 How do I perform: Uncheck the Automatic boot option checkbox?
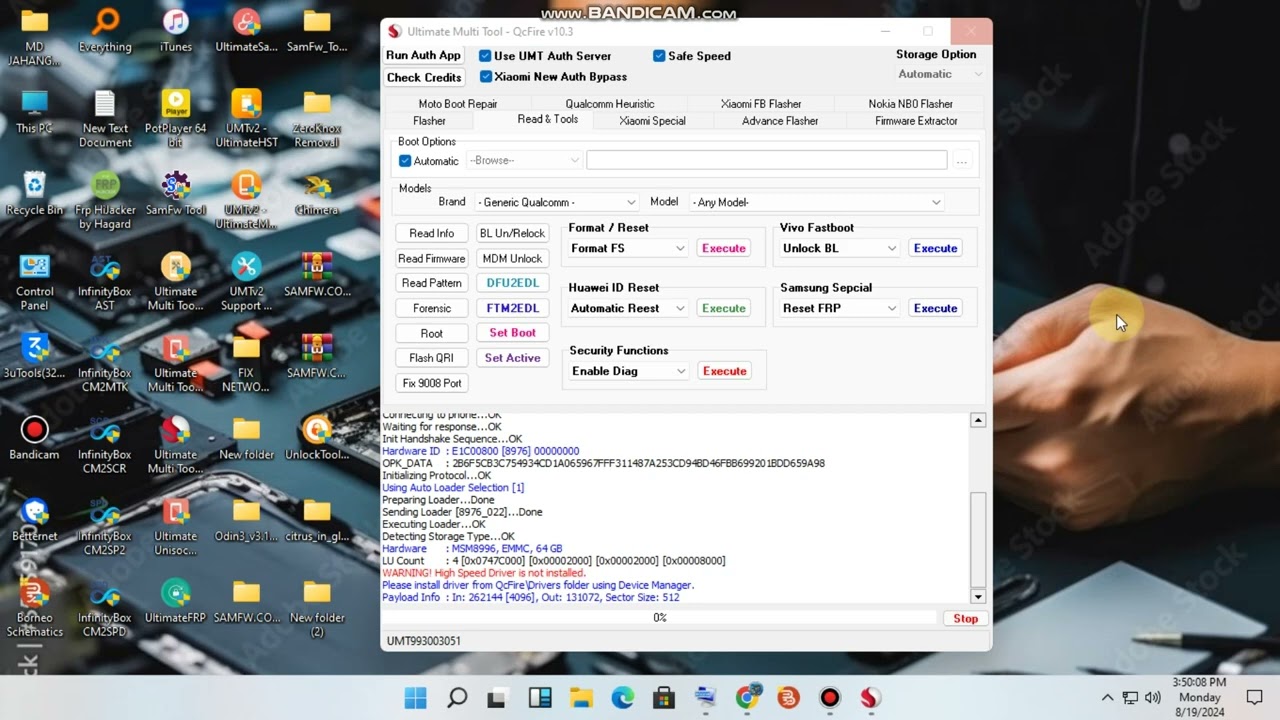[x=405, y=161]
